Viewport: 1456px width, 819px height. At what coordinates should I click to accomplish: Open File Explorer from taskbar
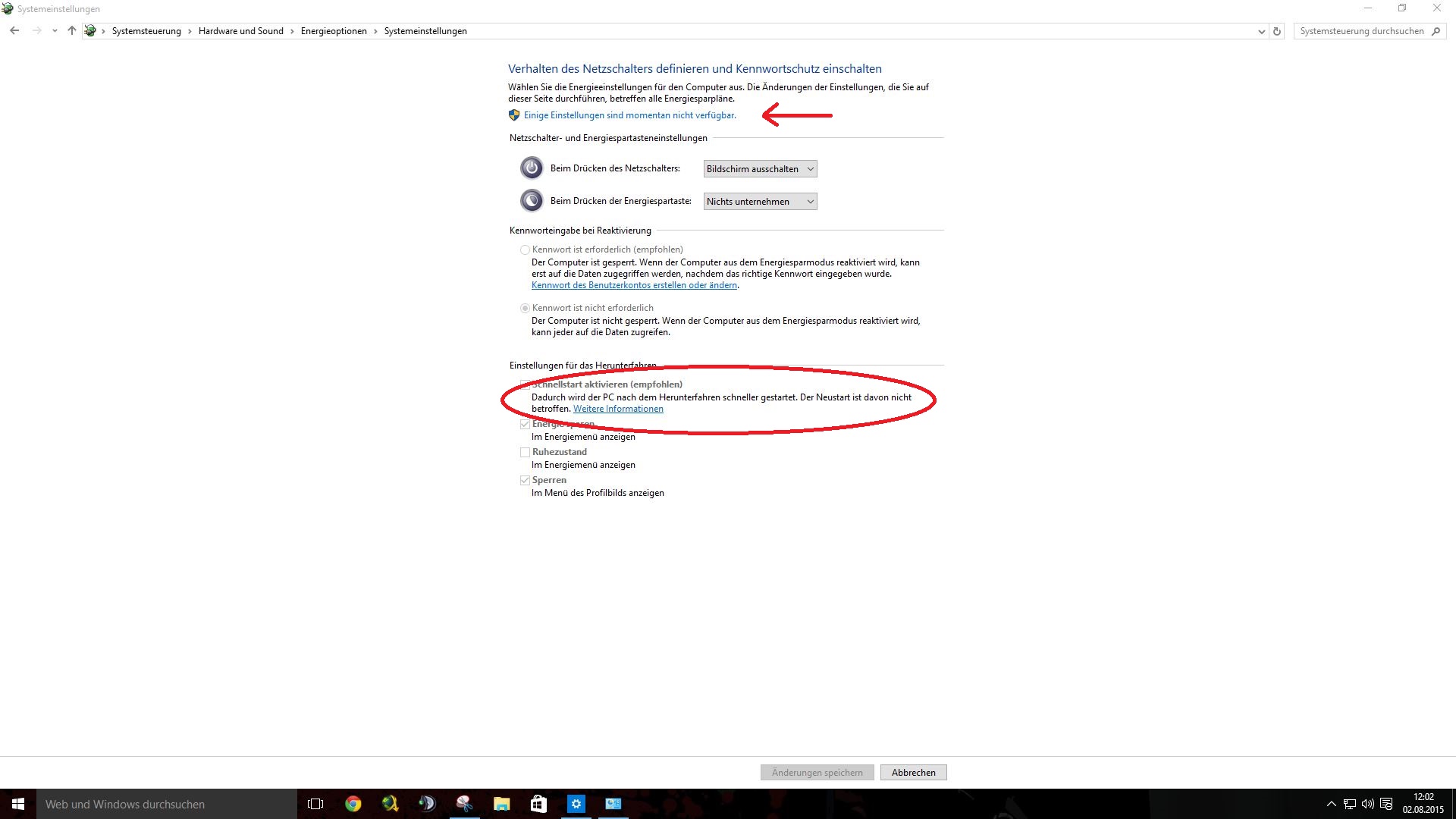coord(501,804)
